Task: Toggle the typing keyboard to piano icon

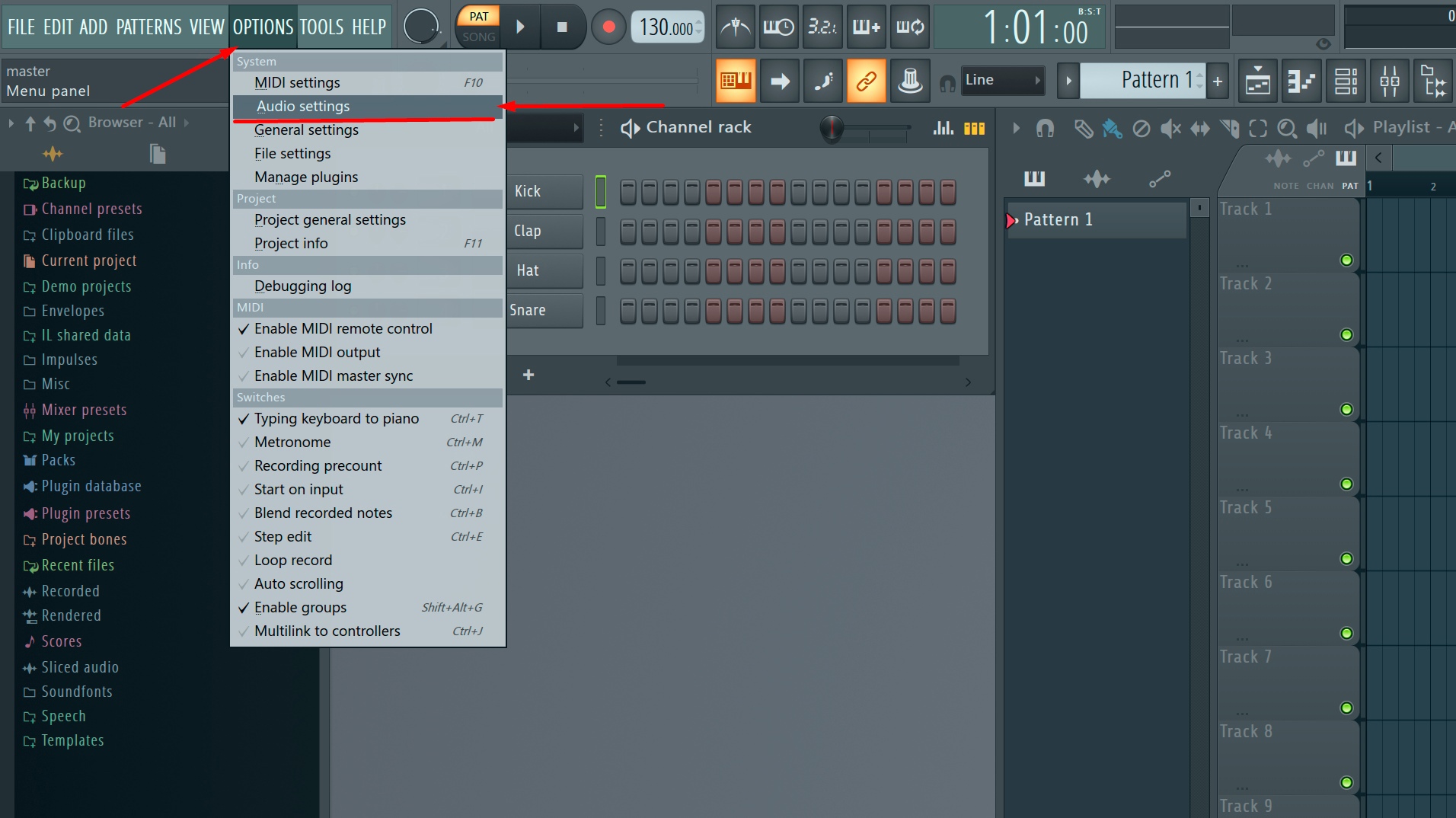Action: click(x=736, y=81)
